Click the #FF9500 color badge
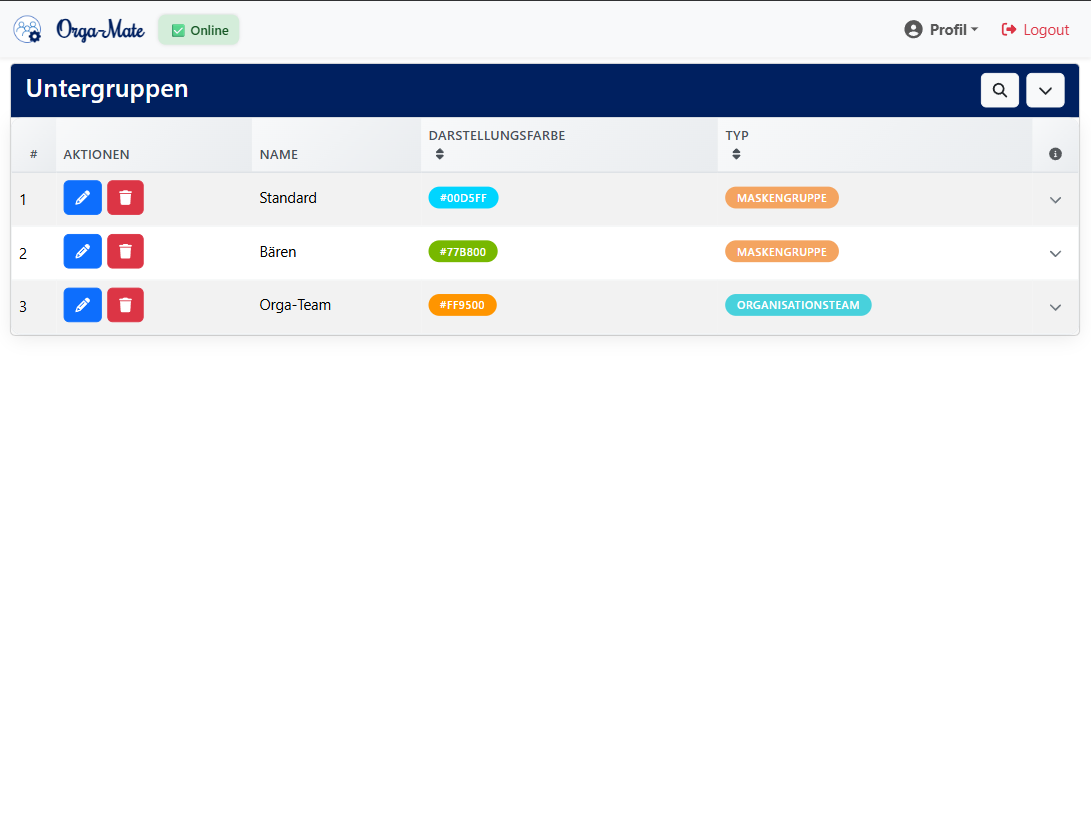The width and height of the screenshot is (1091, 818). coord(462,305)
